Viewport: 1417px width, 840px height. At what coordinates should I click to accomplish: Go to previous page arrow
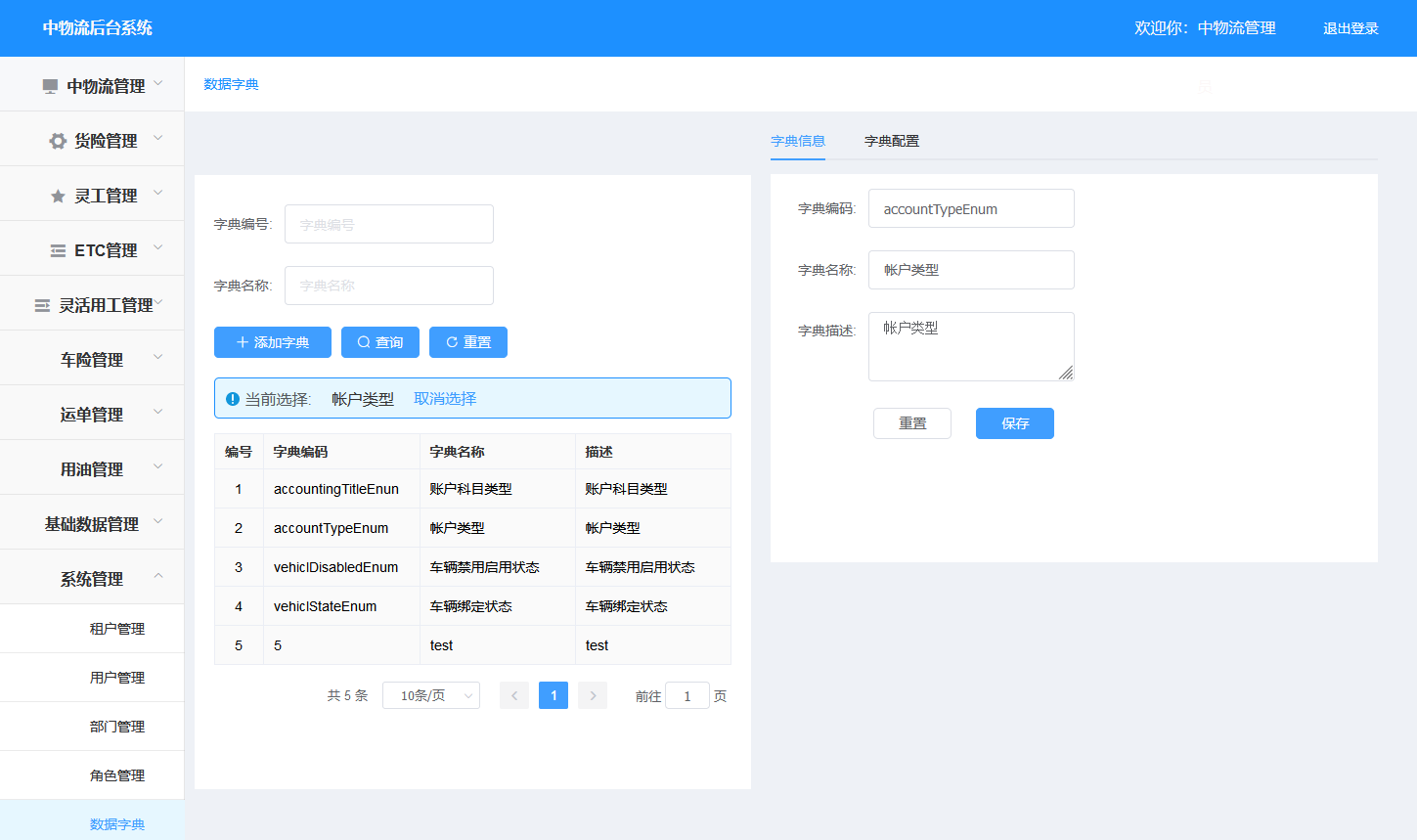[x=514, y=695]
